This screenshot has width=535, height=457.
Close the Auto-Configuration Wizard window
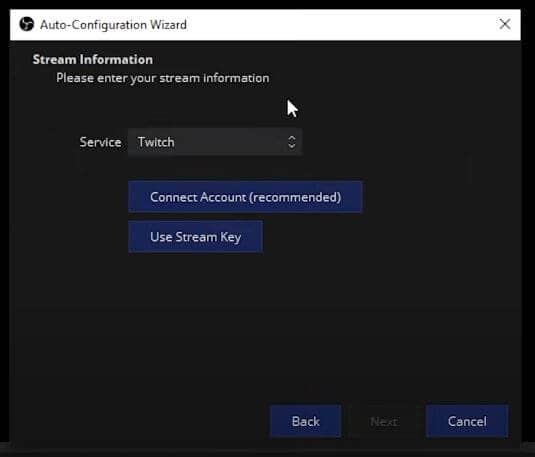[505, 24]
